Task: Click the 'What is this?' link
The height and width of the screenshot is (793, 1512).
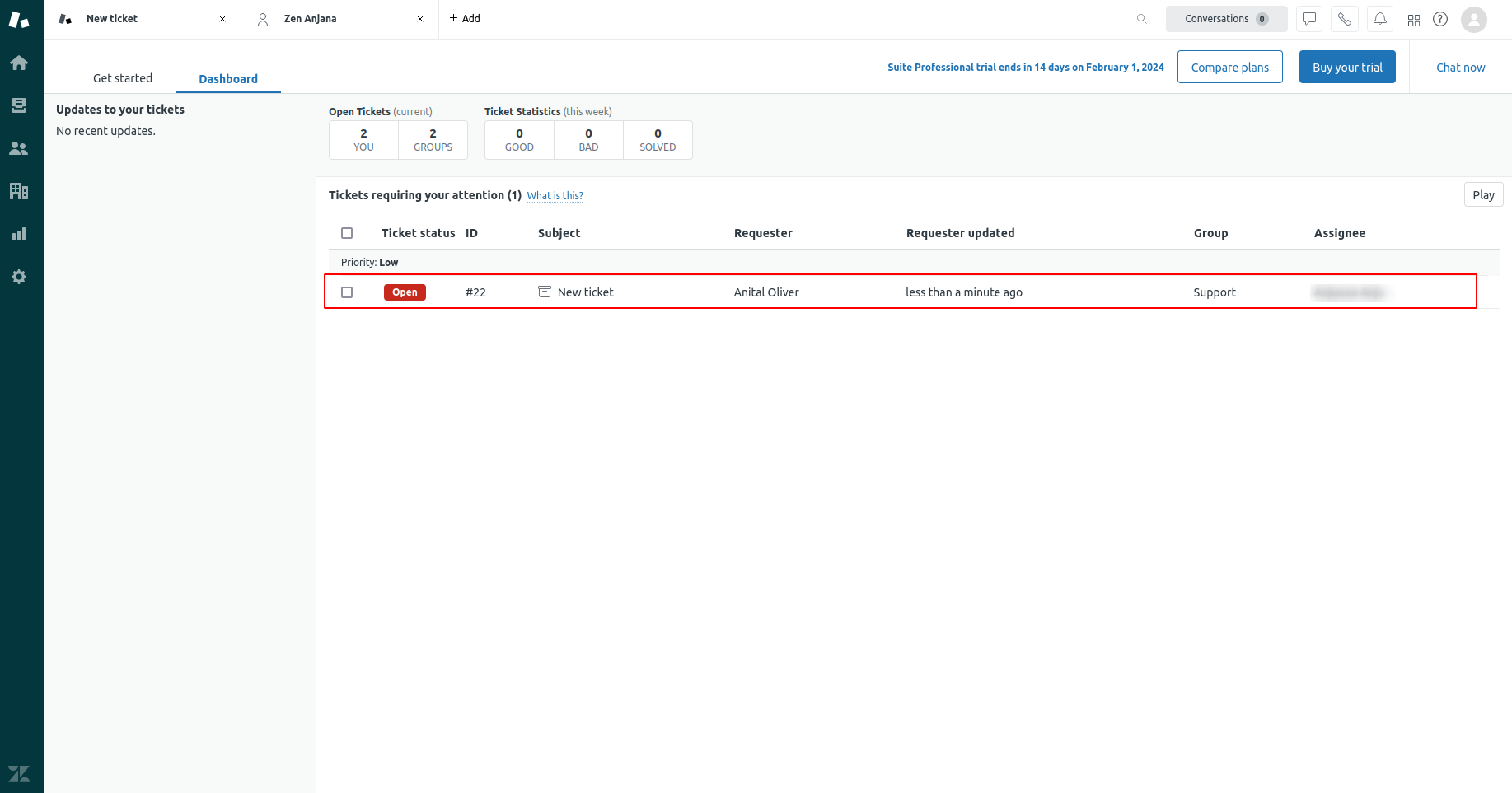Action: pyautogui.click(x=555, y=196)
